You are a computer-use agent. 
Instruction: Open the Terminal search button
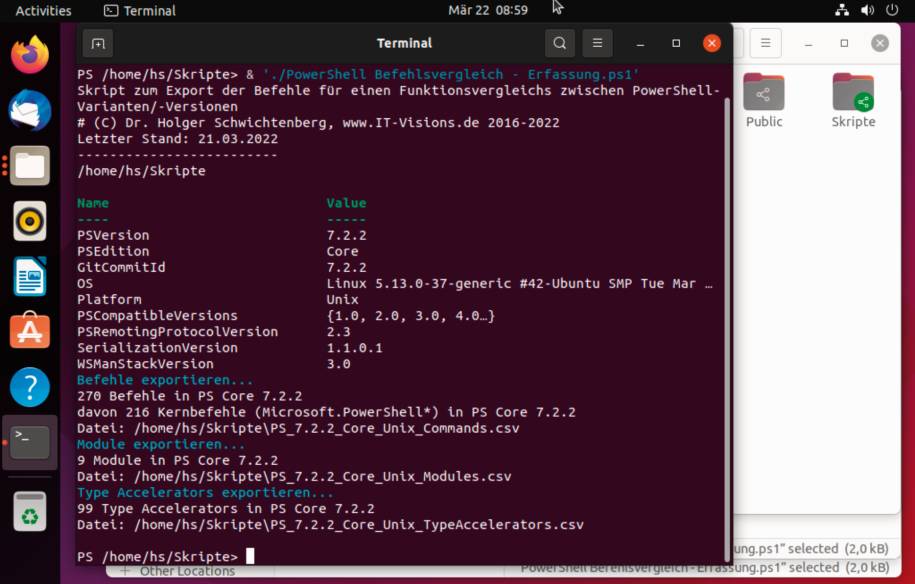560,43
